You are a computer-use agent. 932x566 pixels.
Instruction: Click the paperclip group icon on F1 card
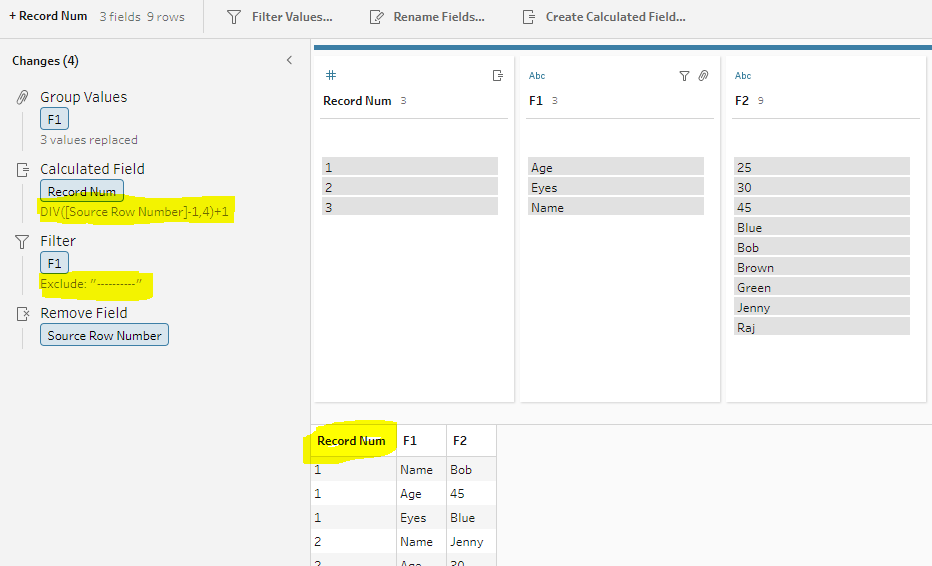click(x=703, y=76)
